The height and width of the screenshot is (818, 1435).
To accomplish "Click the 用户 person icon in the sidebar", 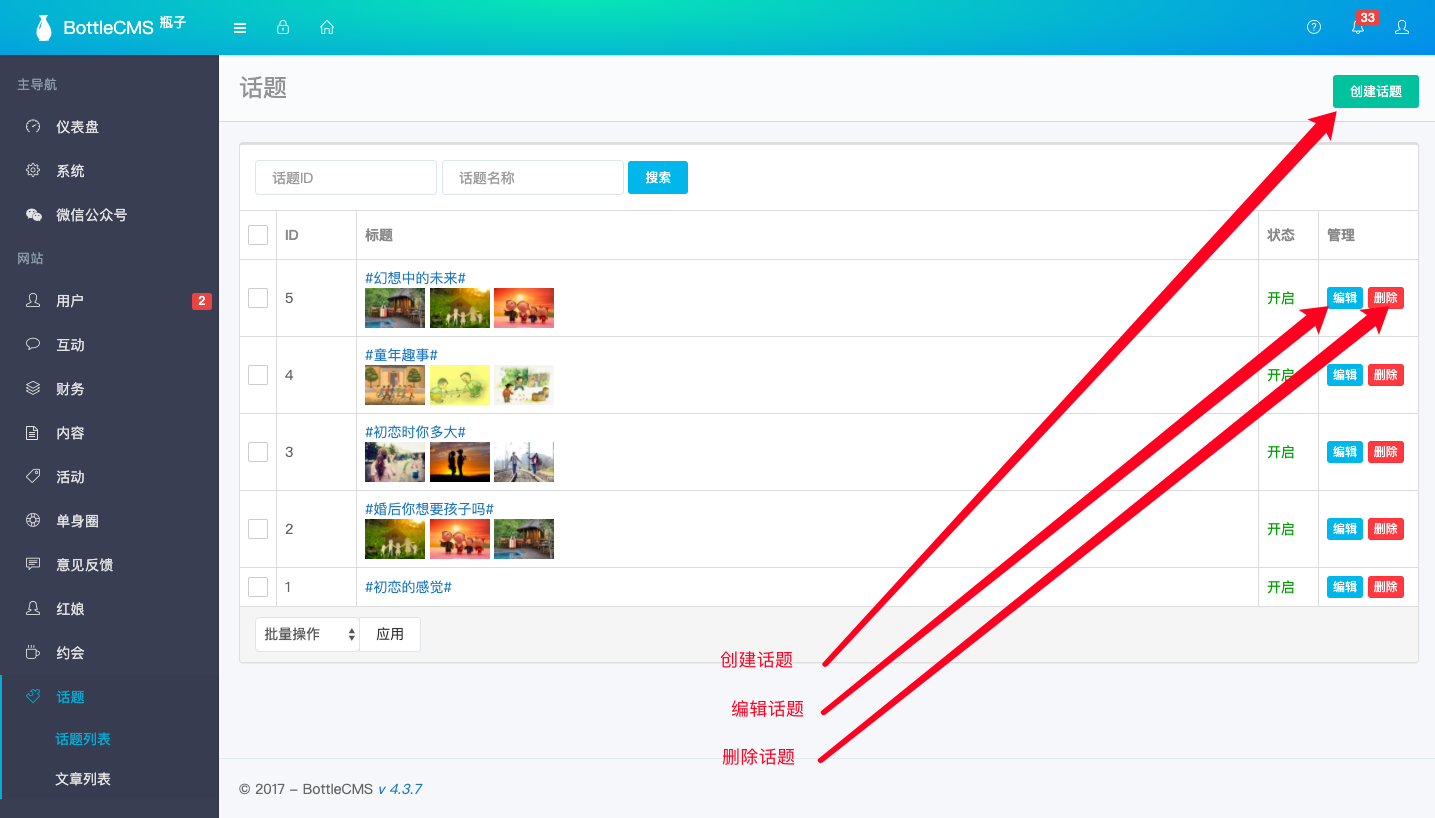I will 33,301.
